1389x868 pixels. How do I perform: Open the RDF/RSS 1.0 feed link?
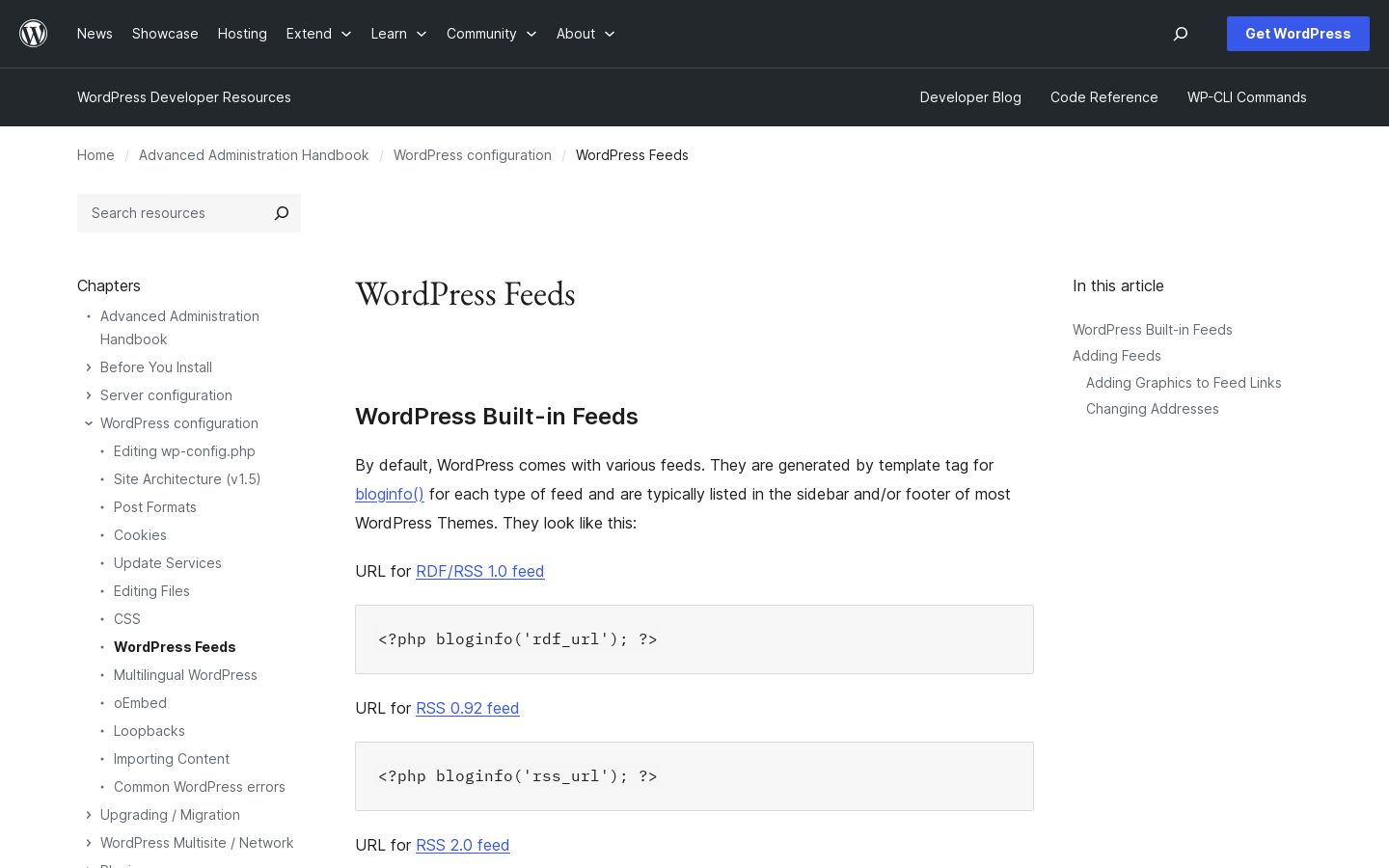[x=479, y=571]
